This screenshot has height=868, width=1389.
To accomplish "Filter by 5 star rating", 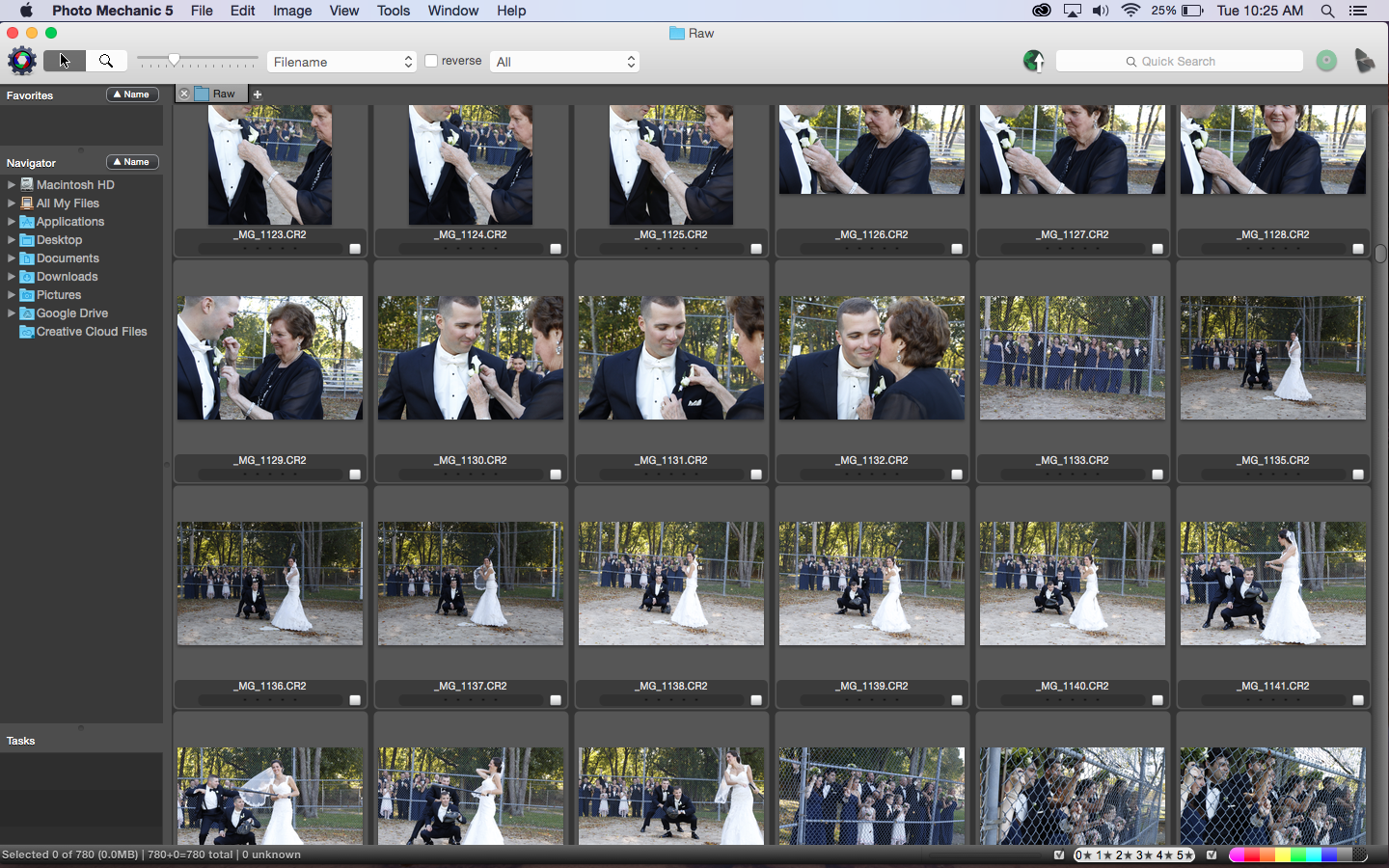I will [x=1185, y=854].
